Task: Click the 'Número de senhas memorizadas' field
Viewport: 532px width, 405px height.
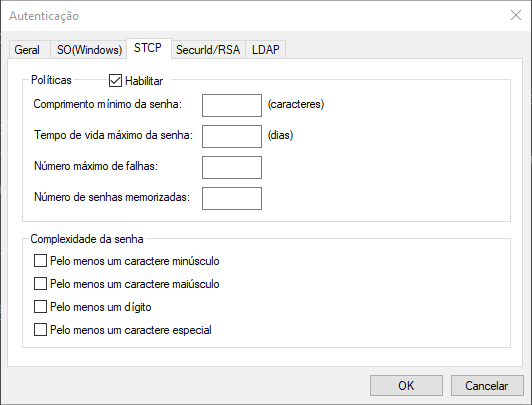Action: click(x=232, y=198)
